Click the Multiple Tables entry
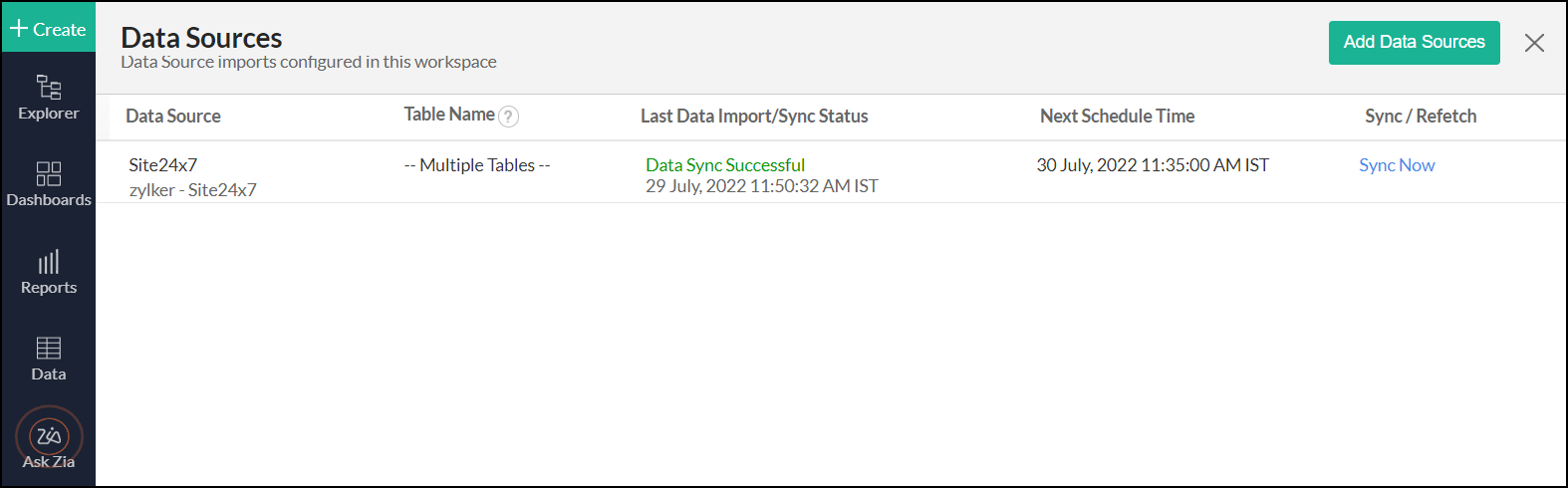The height and width of the screenshot is (488, 1568). 477,165
